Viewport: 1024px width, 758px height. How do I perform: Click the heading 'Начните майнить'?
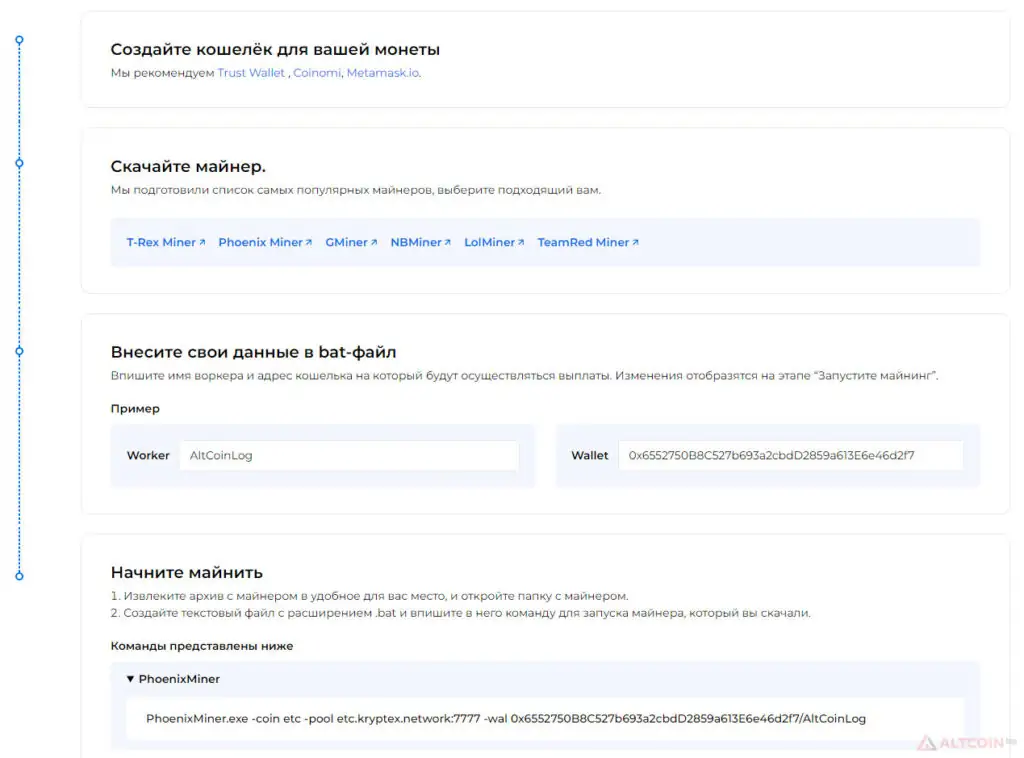click(187, 573)
